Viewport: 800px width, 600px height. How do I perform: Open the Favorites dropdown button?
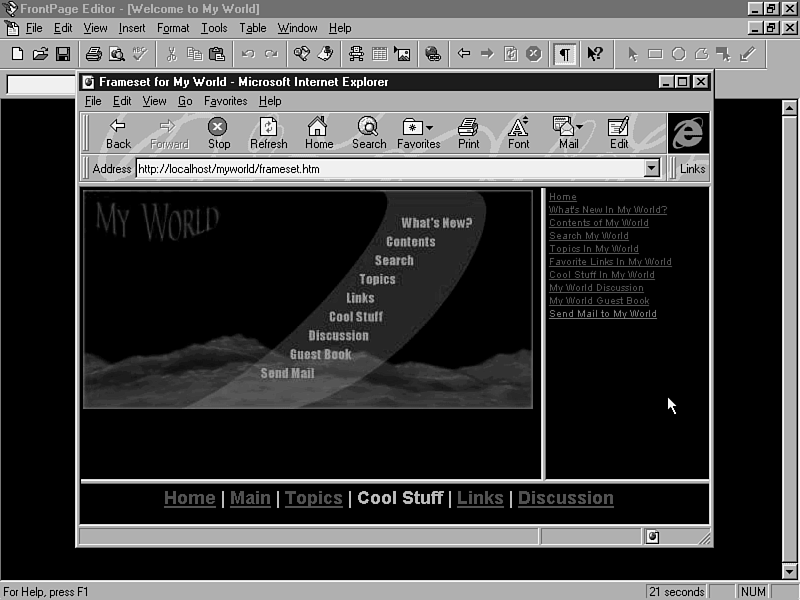pyautogui.click(x=418, y=133)
